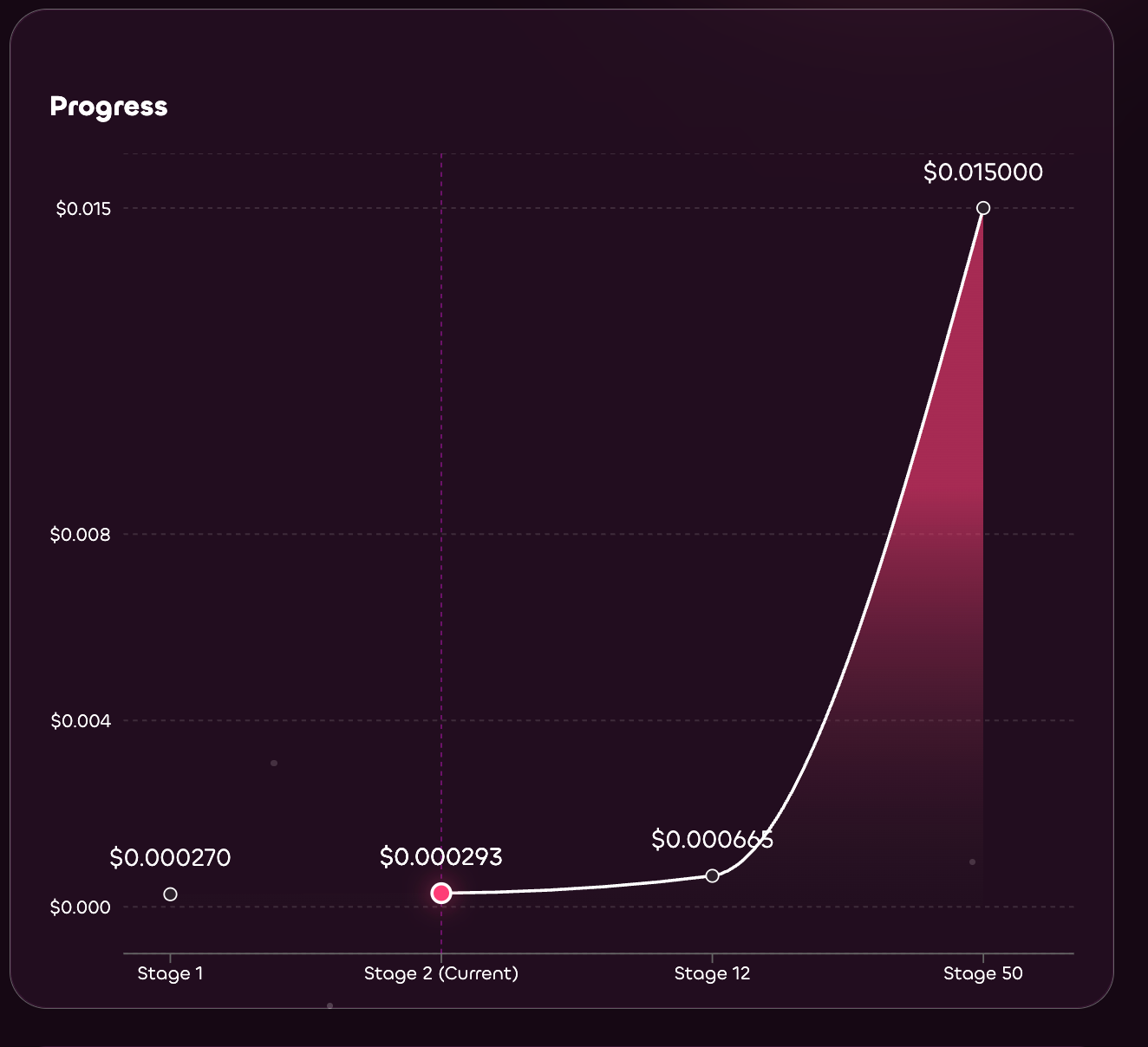Image resolution: width=1148 pixels, height=1047 pixels.
Task: Click the $0.004 y-axis label
Action: tap(81, 721)
